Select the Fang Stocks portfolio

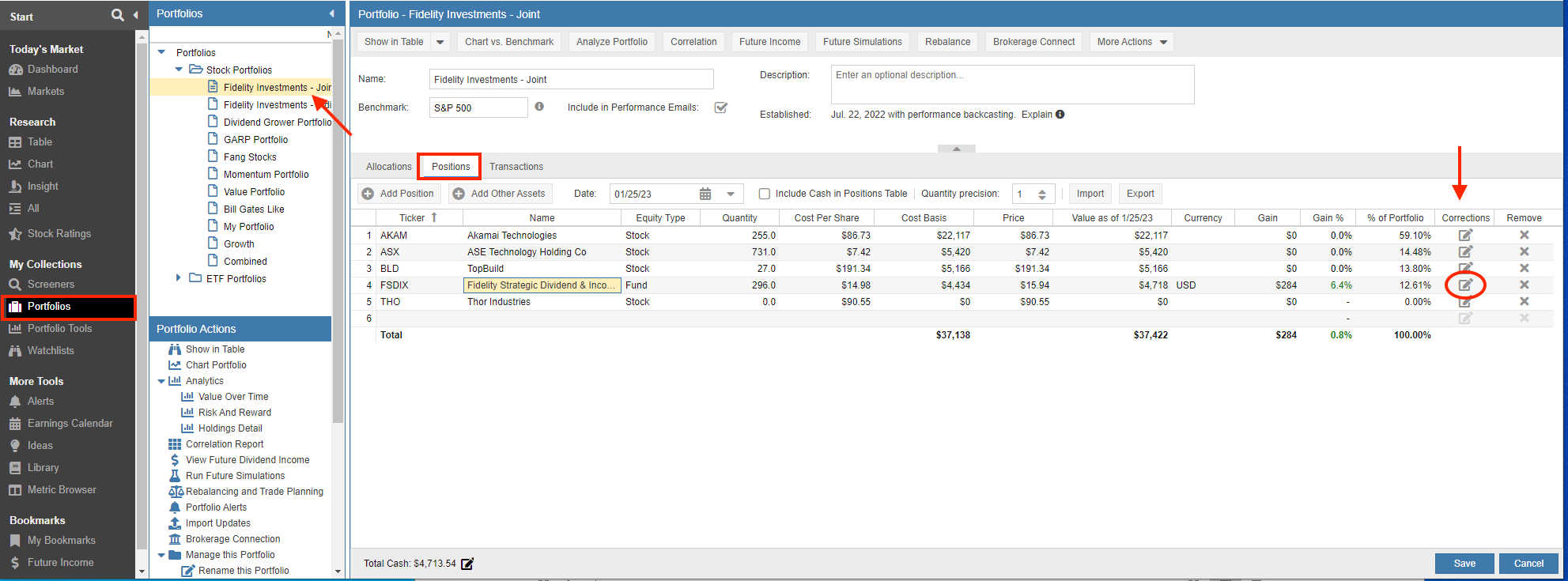coord(250,157)
